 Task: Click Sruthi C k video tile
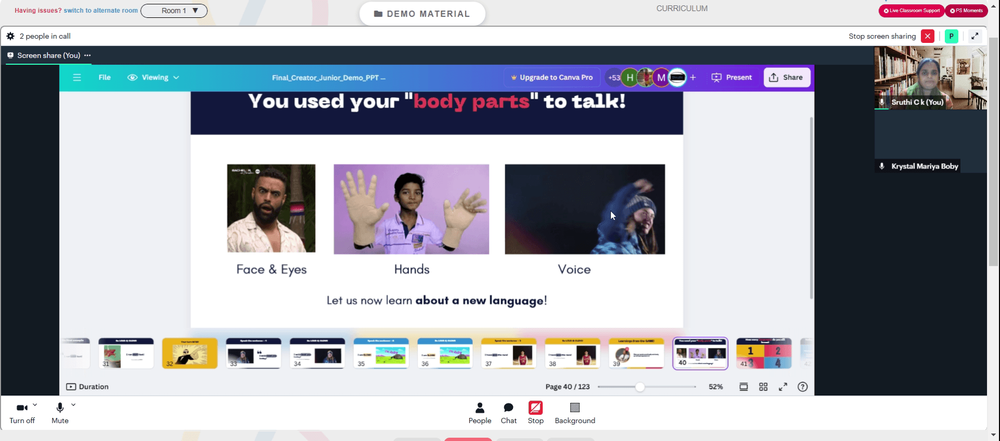pos(930,77)
